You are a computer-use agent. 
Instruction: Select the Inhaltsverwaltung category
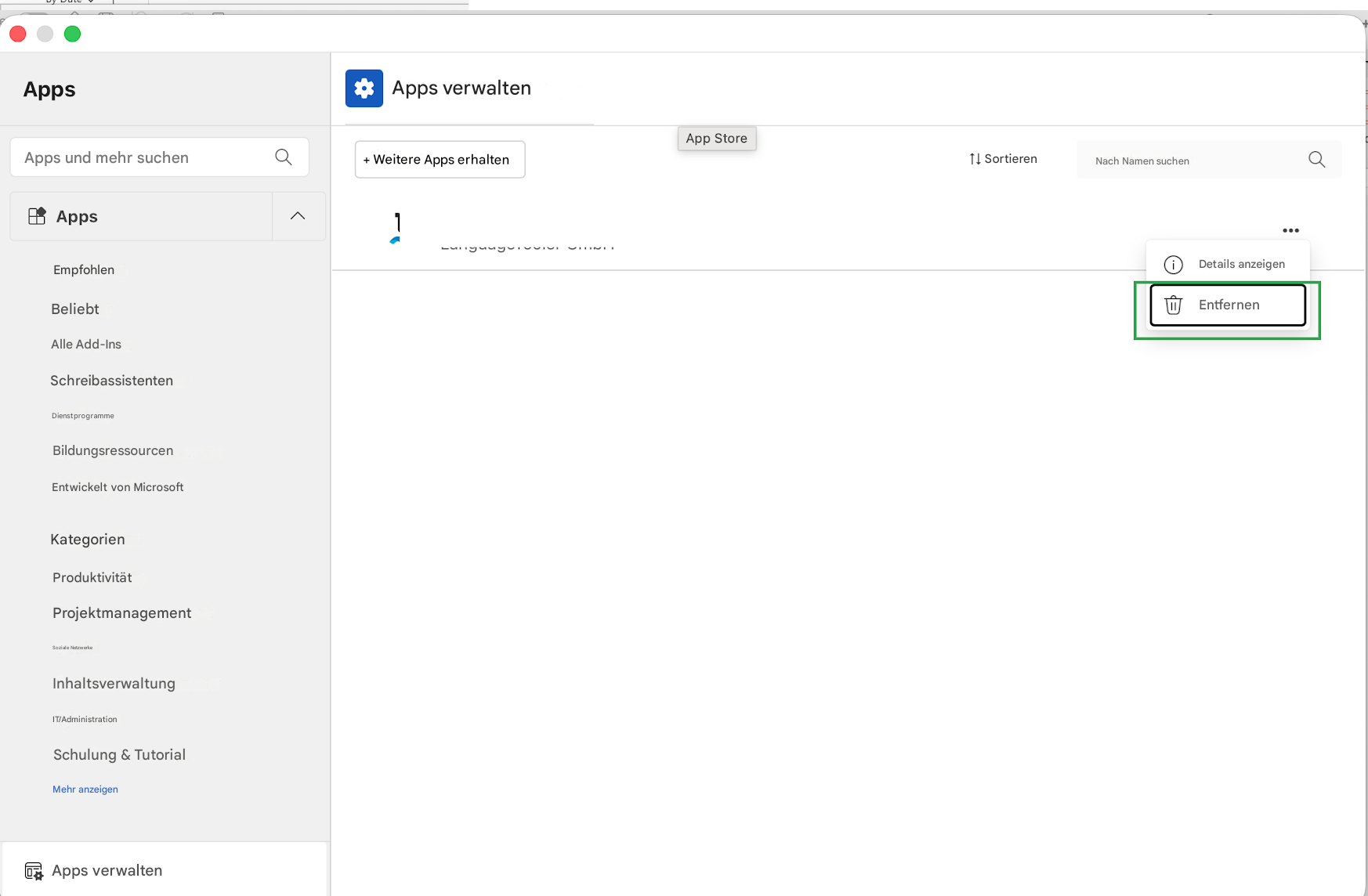[x=114, y=684]
